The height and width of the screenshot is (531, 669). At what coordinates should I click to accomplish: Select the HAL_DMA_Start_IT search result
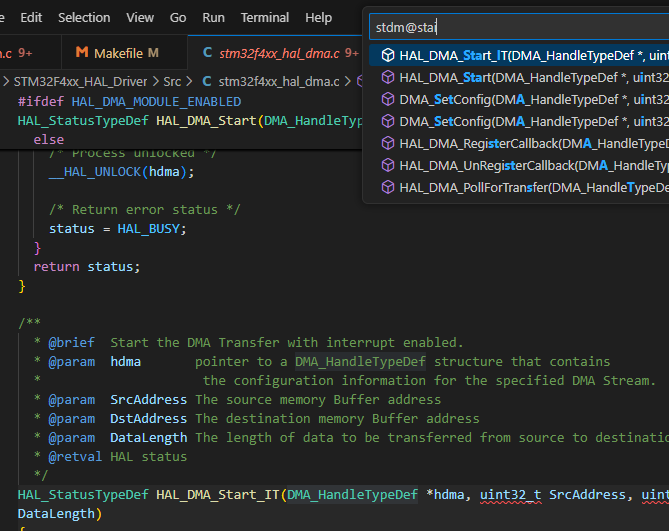520,55
